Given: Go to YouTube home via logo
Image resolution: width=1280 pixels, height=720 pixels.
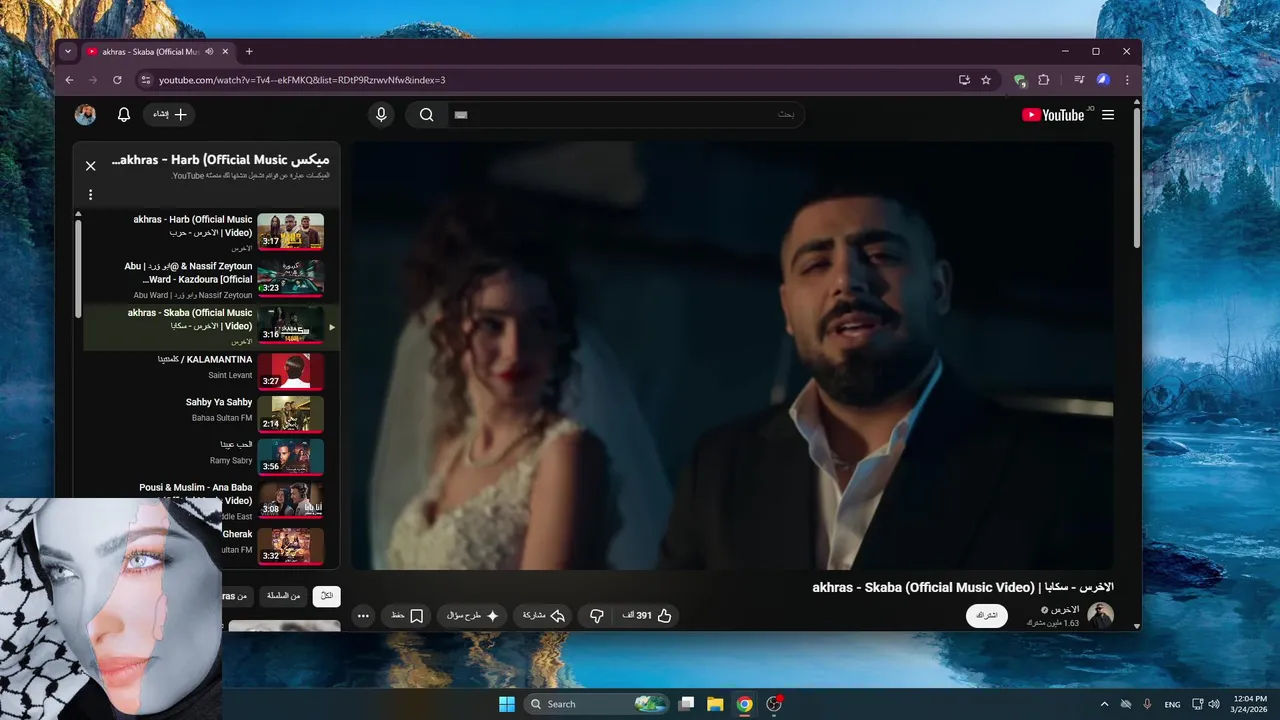Looking at the screenshot, I should click(x=1055, y=115).
